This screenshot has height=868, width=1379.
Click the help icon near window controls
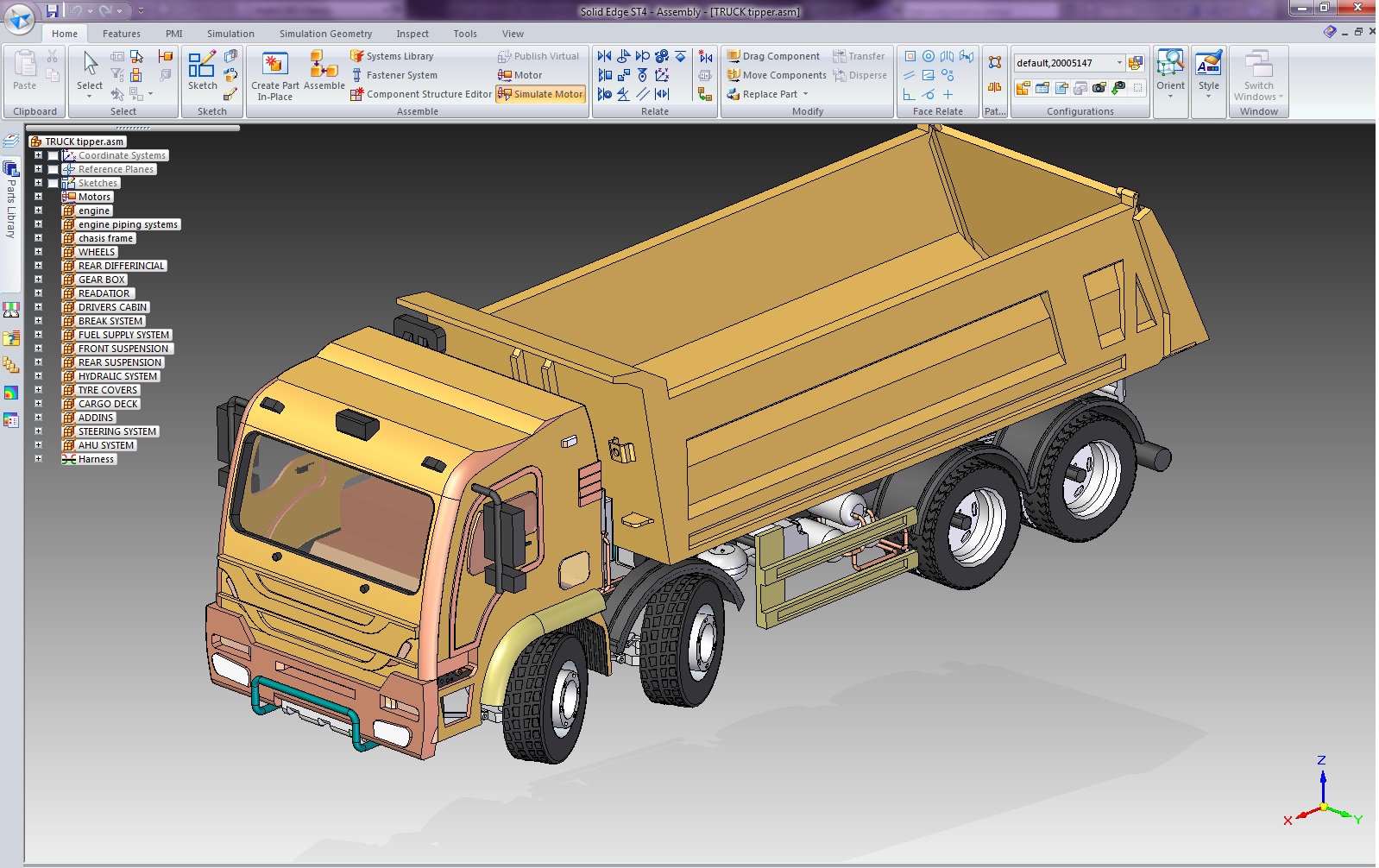click(1329, 32)
